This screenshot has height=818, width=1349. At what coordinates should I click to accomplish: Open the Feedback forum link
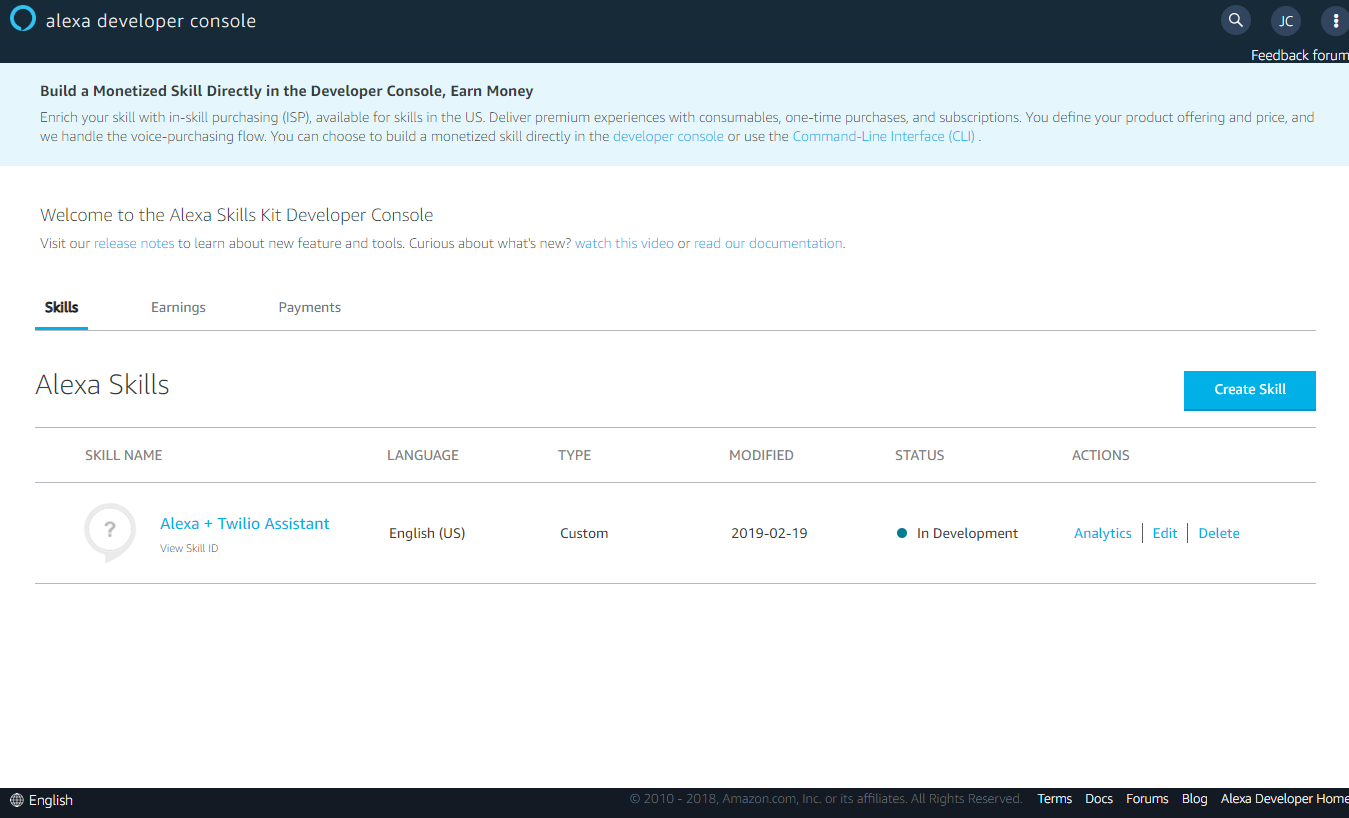(x=1299, y=55)
